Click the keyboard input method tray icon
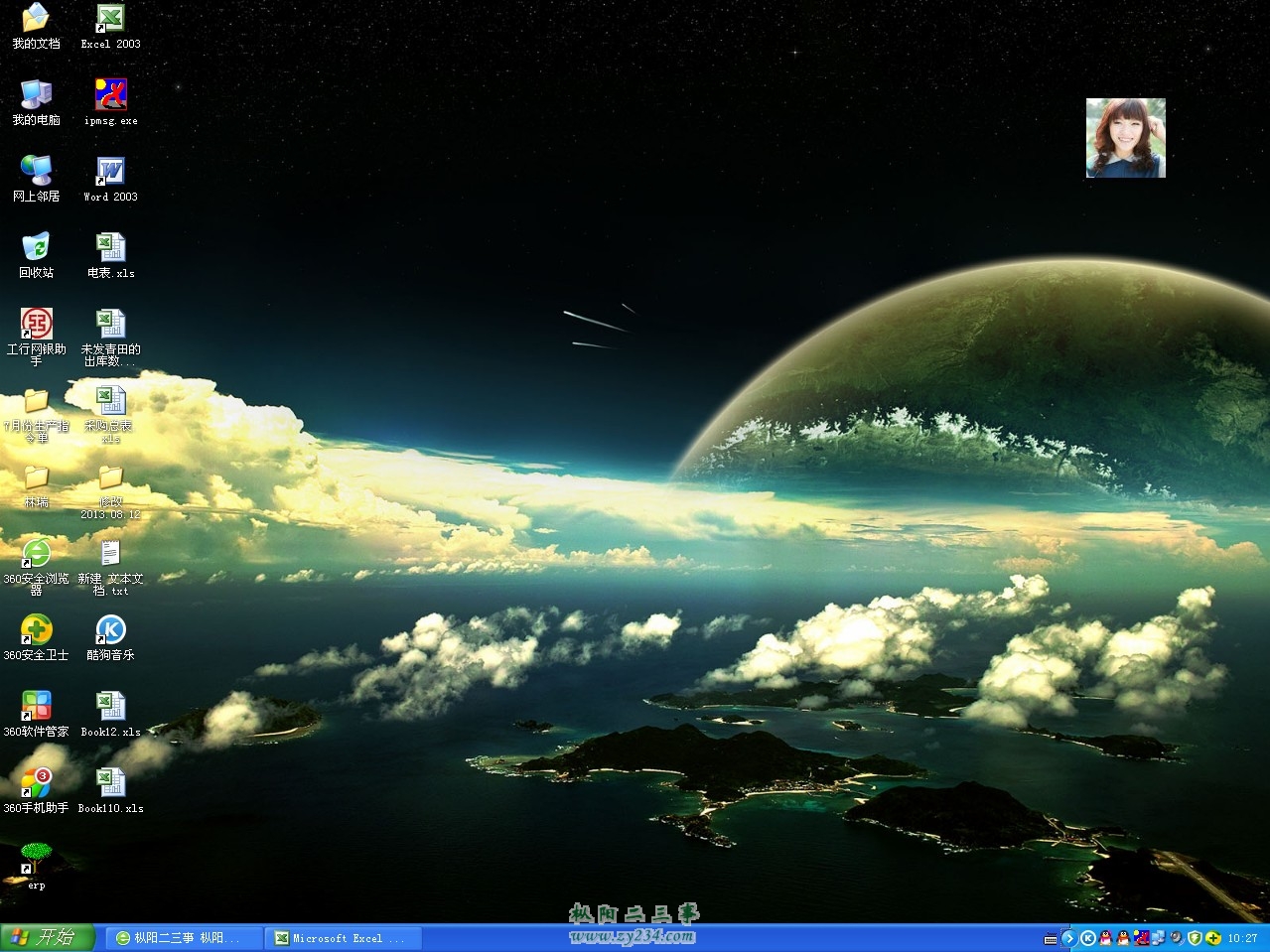Image resolution: width=1270 pixels, height=952 pixels. [1051, 938]
